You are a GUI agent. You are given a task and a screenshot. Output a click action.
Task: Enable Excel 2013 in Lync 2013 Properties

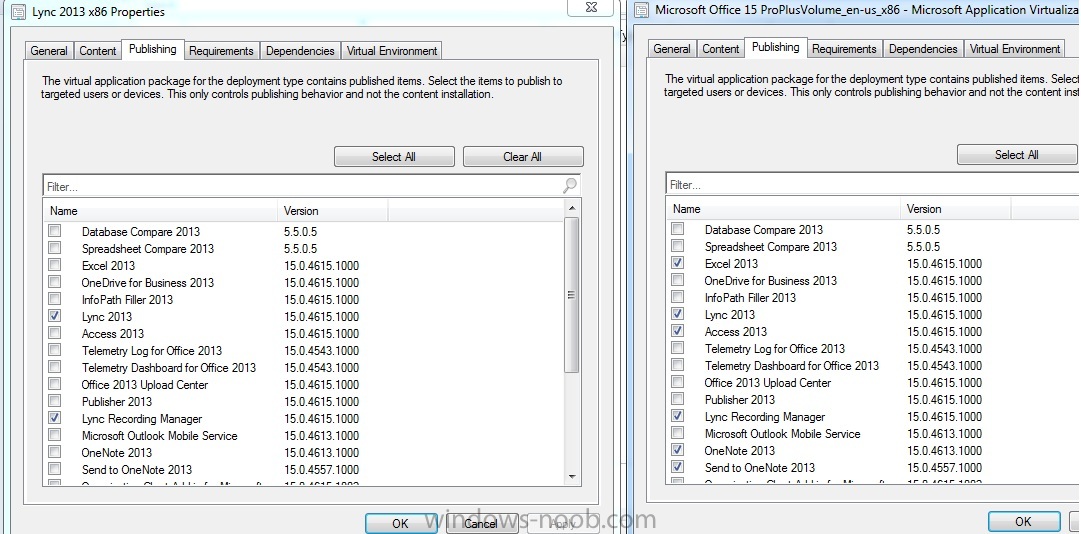54,265
